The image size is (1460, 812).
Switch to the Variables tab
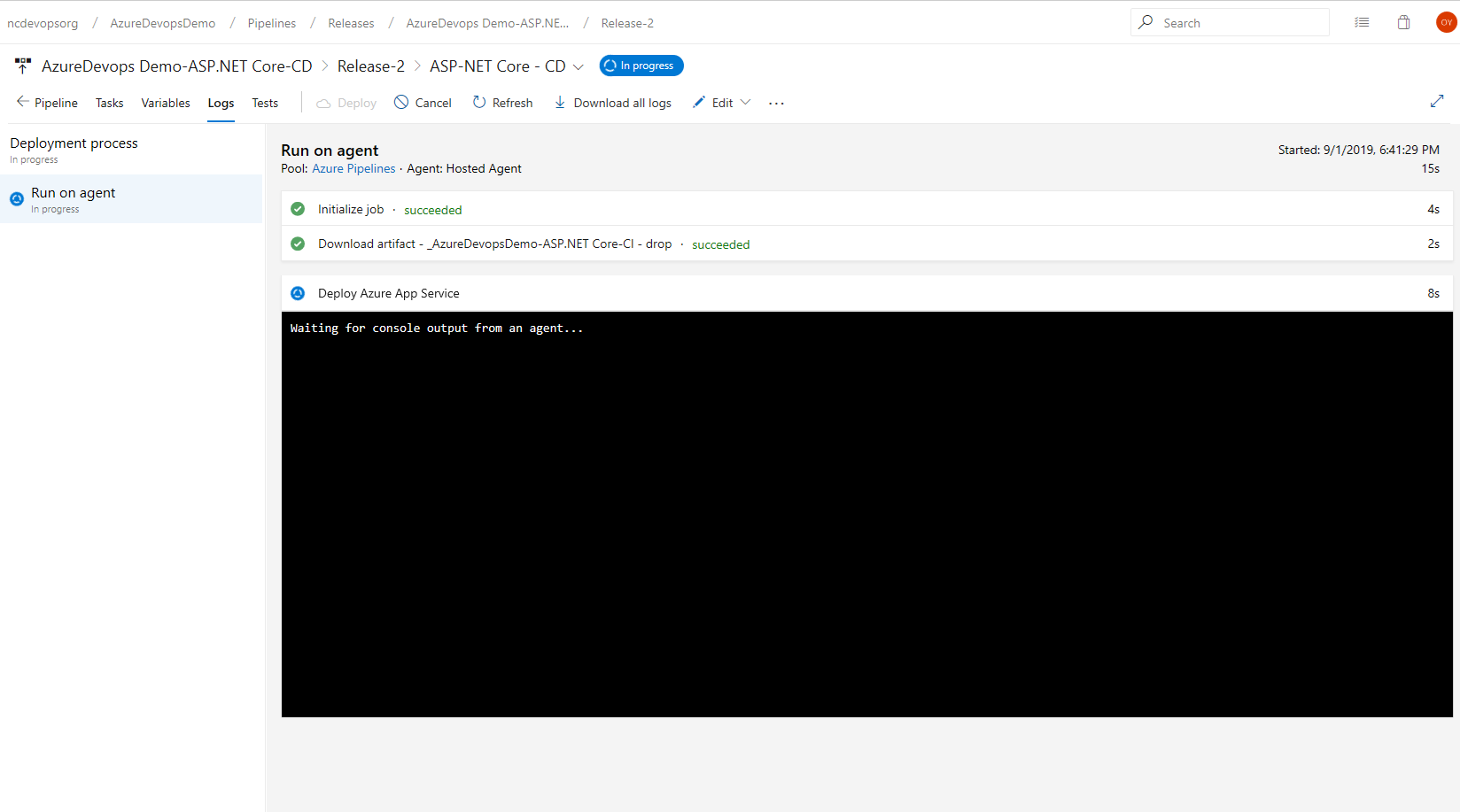click(x=166, y=103)
